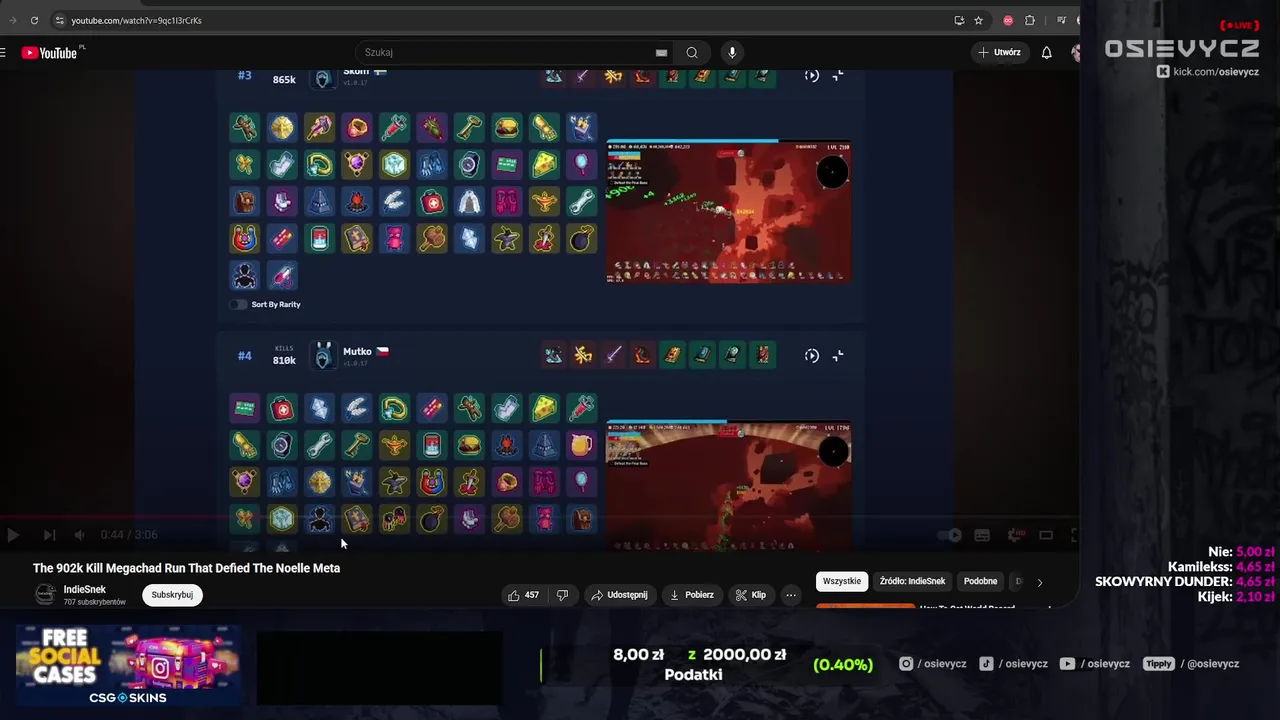Screen dimensions: 1280x720
Task: Open the Utwórz create menu
Action: click(x=999, y=52)
